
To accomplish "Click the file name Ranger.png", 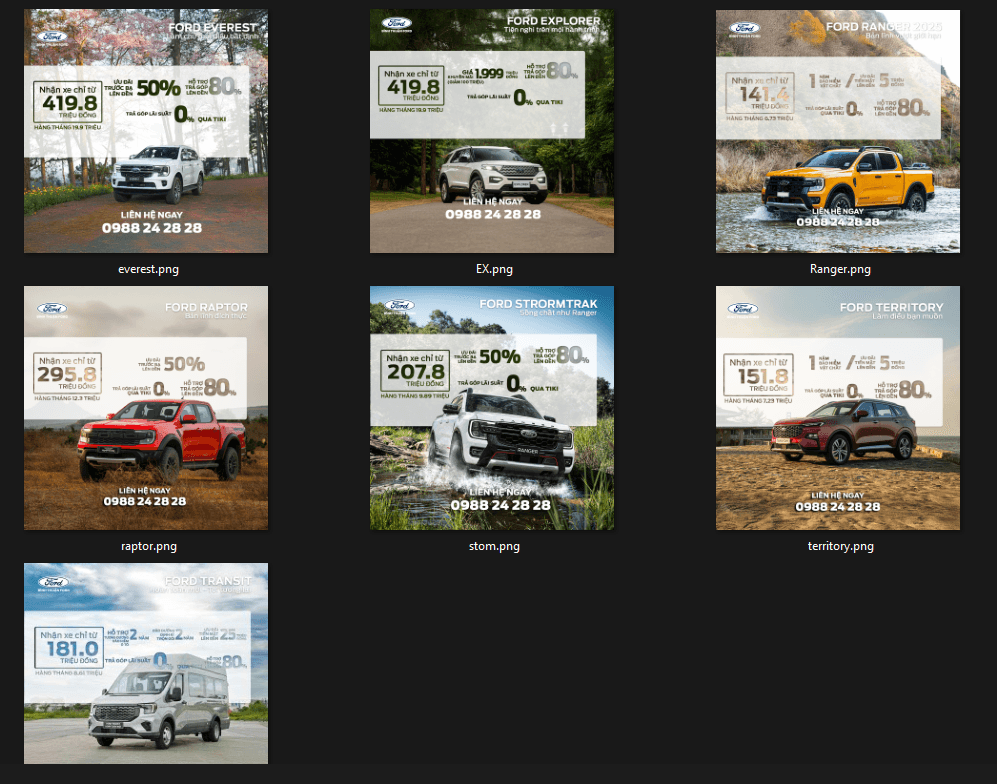I will [x=840, y=269].
